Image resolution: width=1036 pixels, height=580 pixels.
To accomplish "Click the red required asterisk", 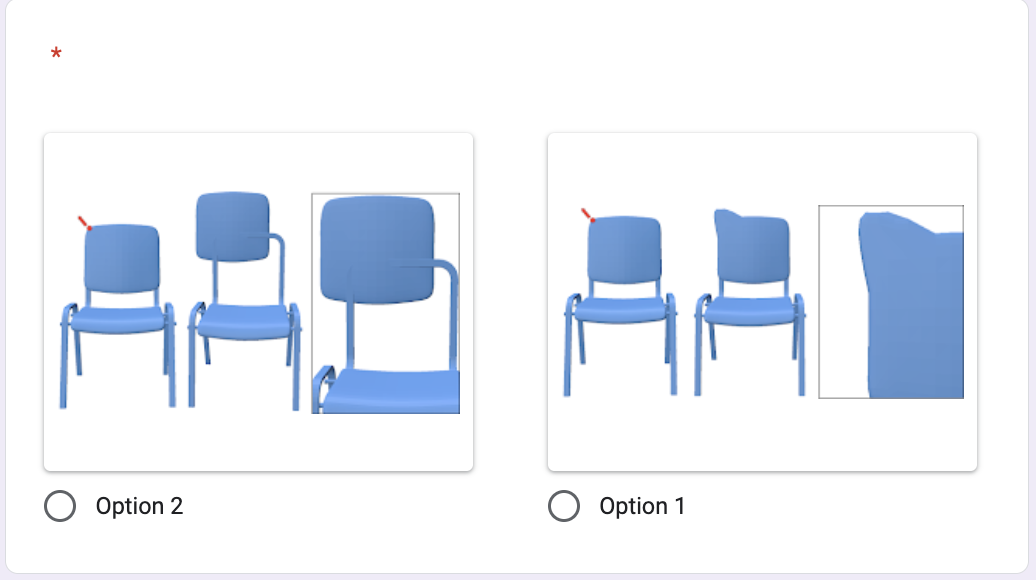I will (x=56, y=55).
